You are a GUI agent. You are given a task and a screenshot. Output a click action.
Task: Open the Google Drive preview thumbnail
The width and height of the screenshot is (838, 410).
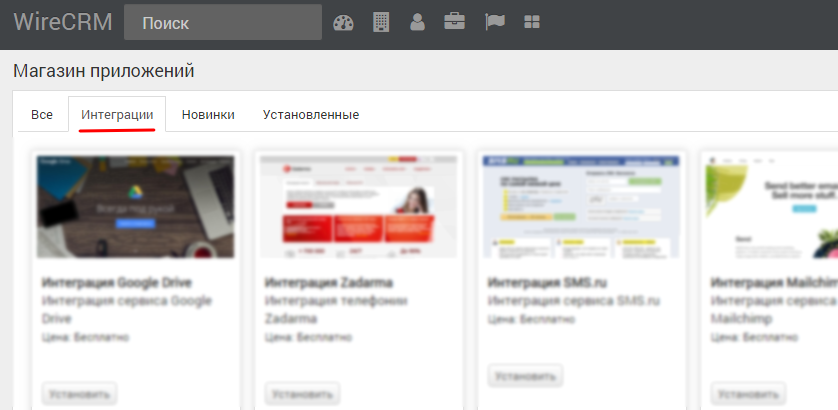pyautogui.click(x=135, y=207)
